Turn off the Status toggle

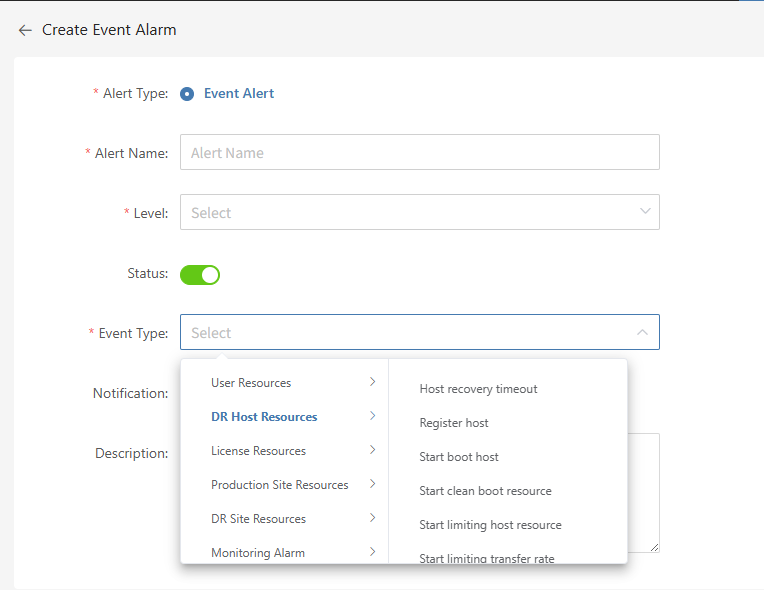[200, 275]
